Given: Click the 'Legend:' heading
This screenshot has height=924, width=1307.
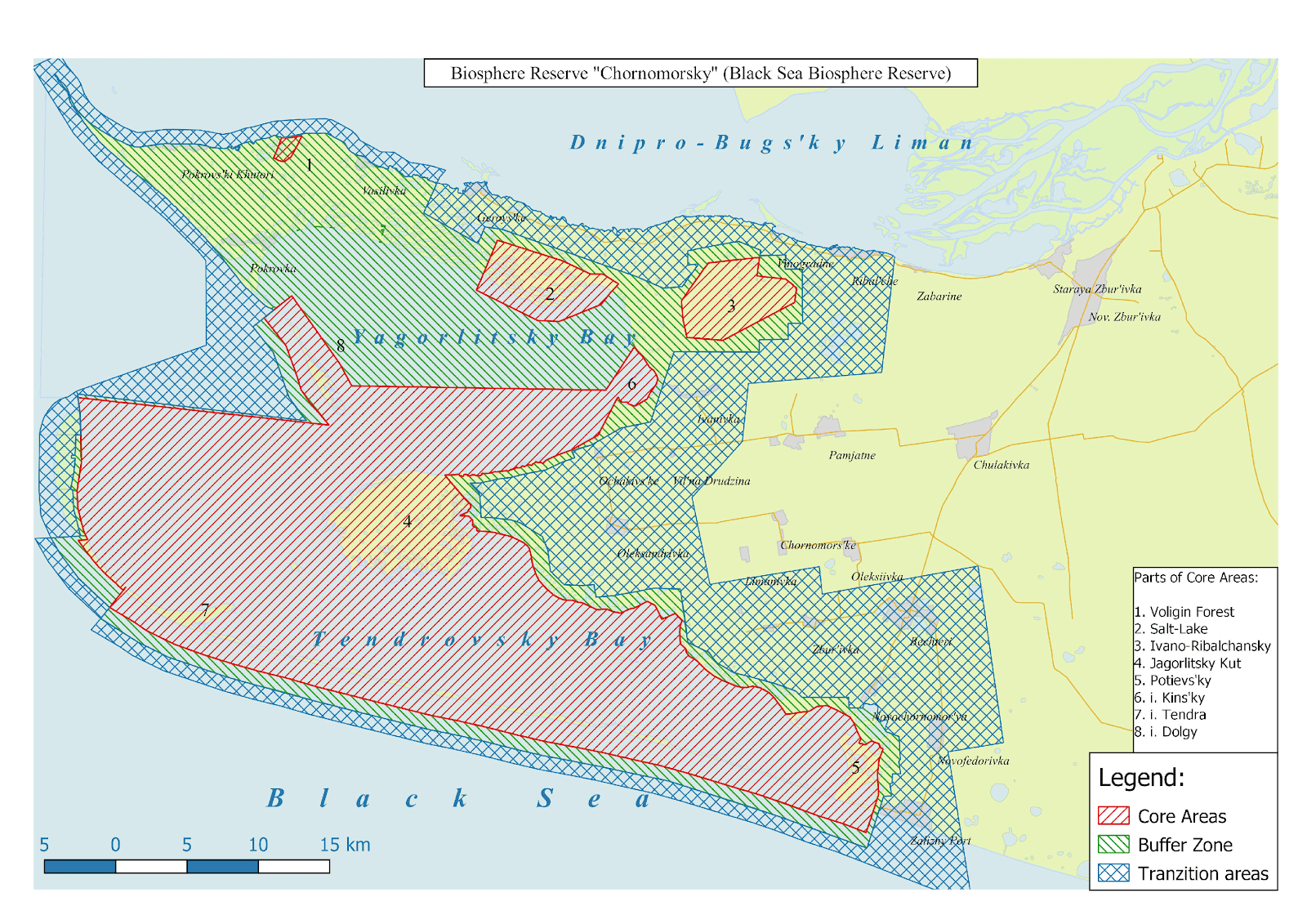Looking at the screenshot, I should pyautogui.click(x=1140, y=777).
